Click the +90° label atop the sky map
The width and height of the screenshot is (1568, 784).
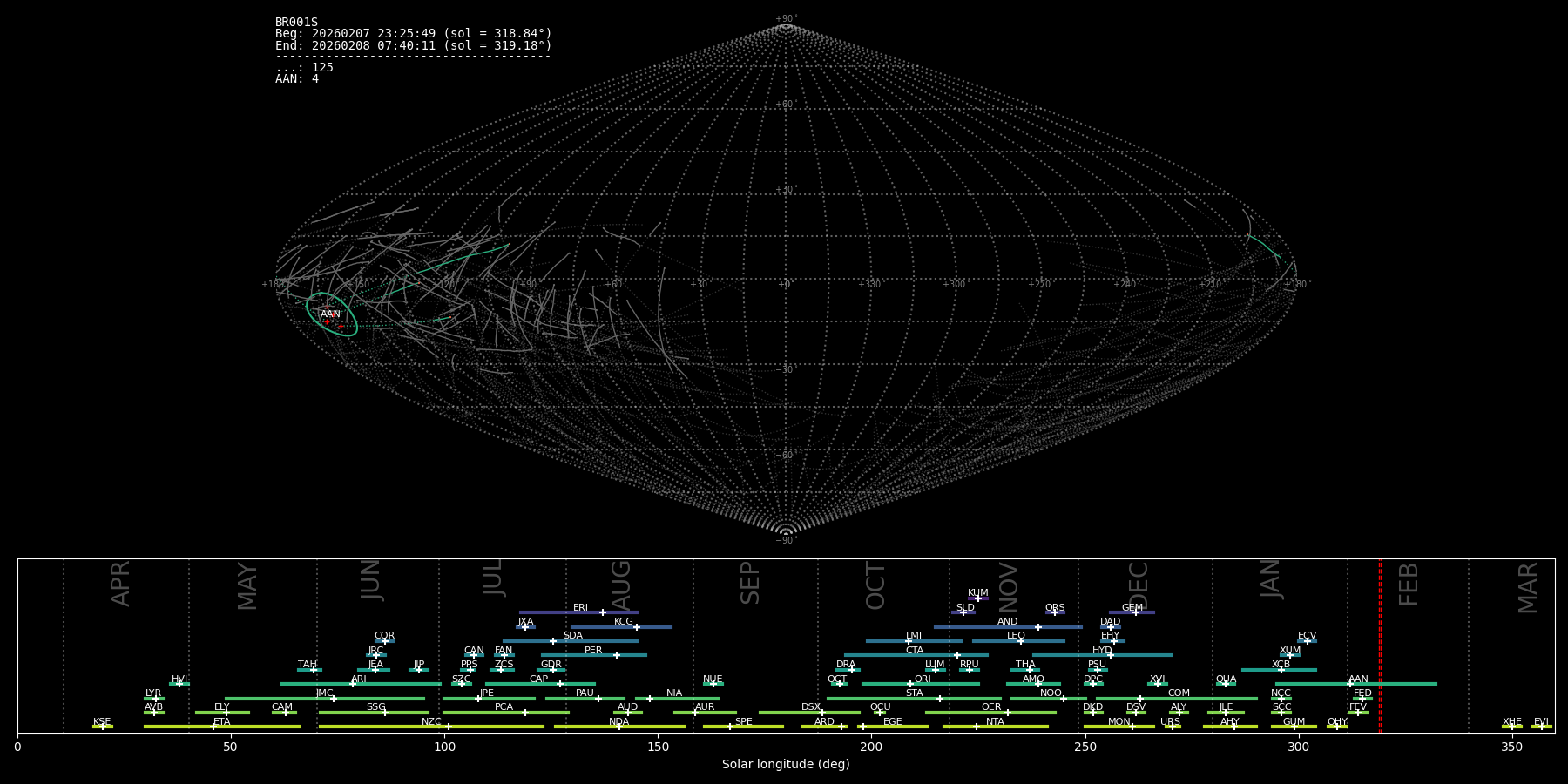pos(786,19)
